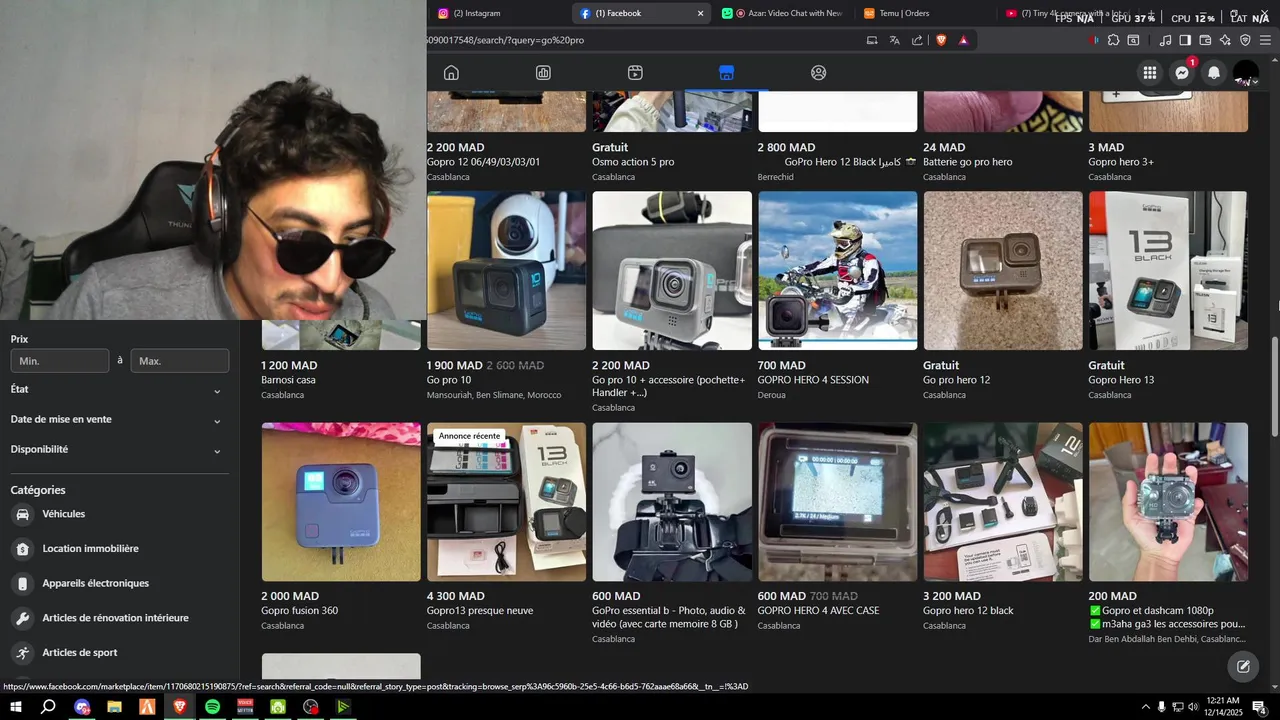Open Windows taskbar search
The height and width of the screenshot is (720, 1280).
pos(48,707)
